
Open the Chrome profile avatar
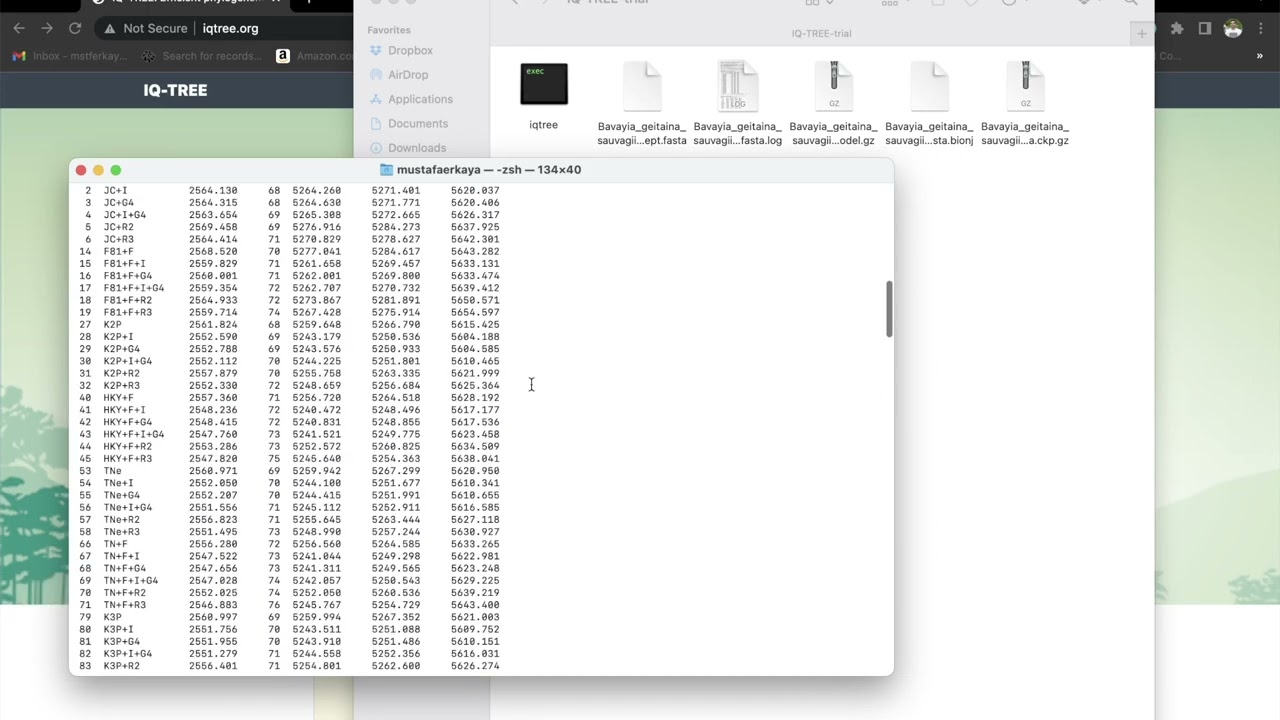pyautogui.click(x=1233, y=28)
